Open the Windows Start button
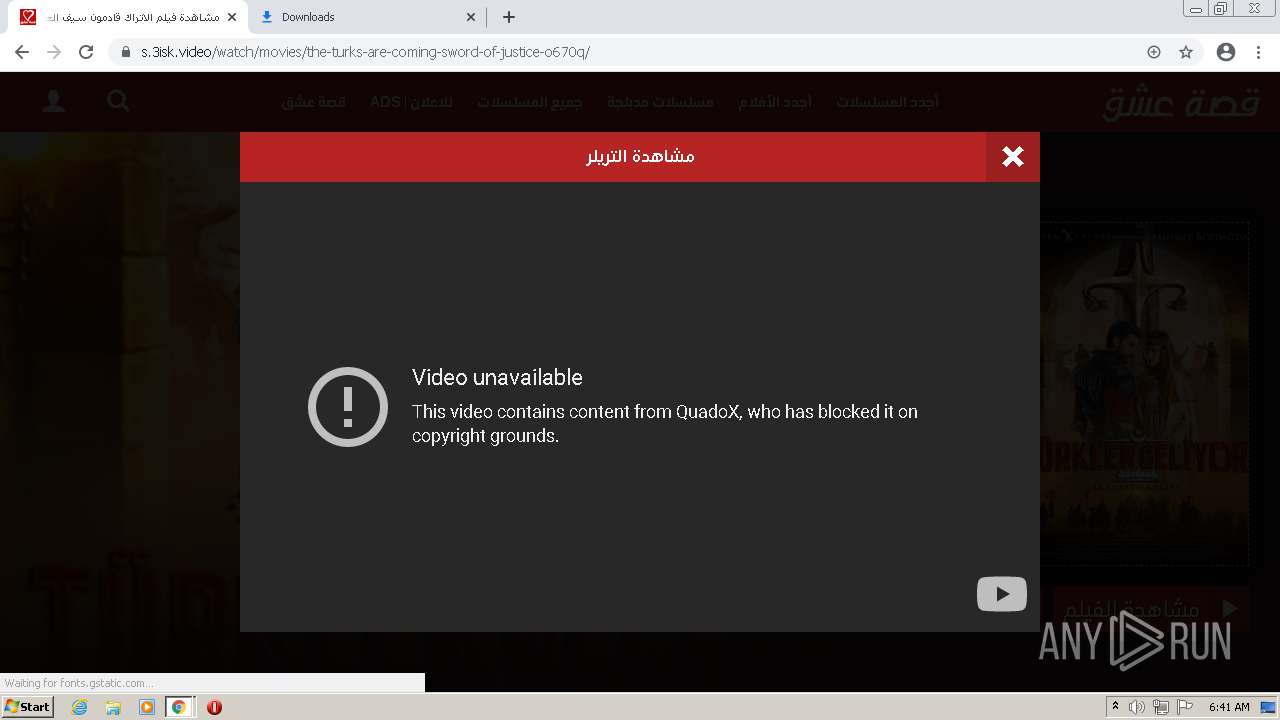The height and width of the screenshot is (720, 1280). (27, 707)
